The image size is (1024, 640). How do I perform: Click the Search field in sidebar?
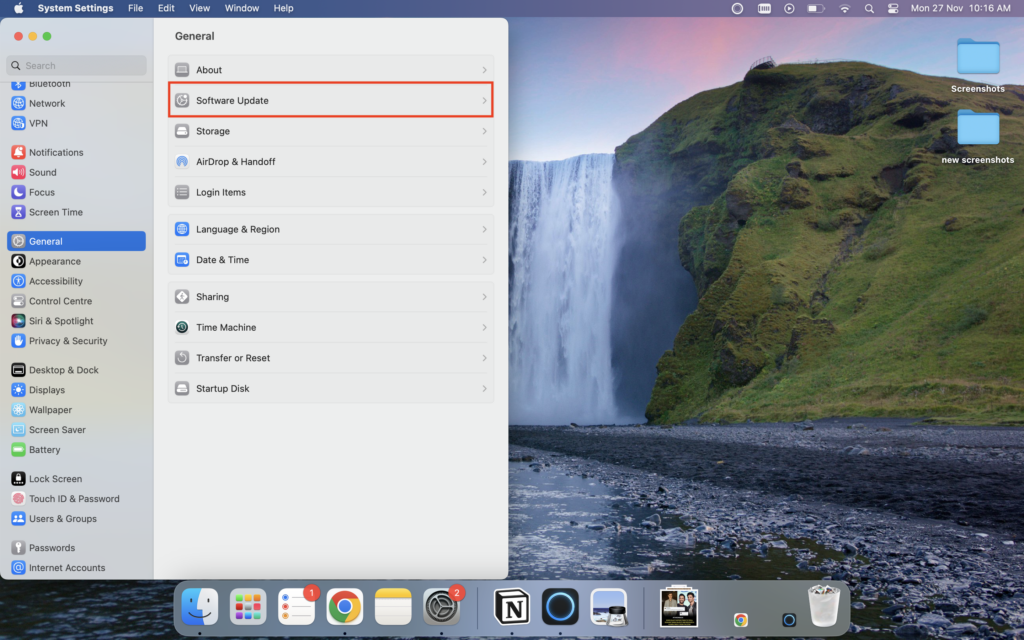click(77, 66)
